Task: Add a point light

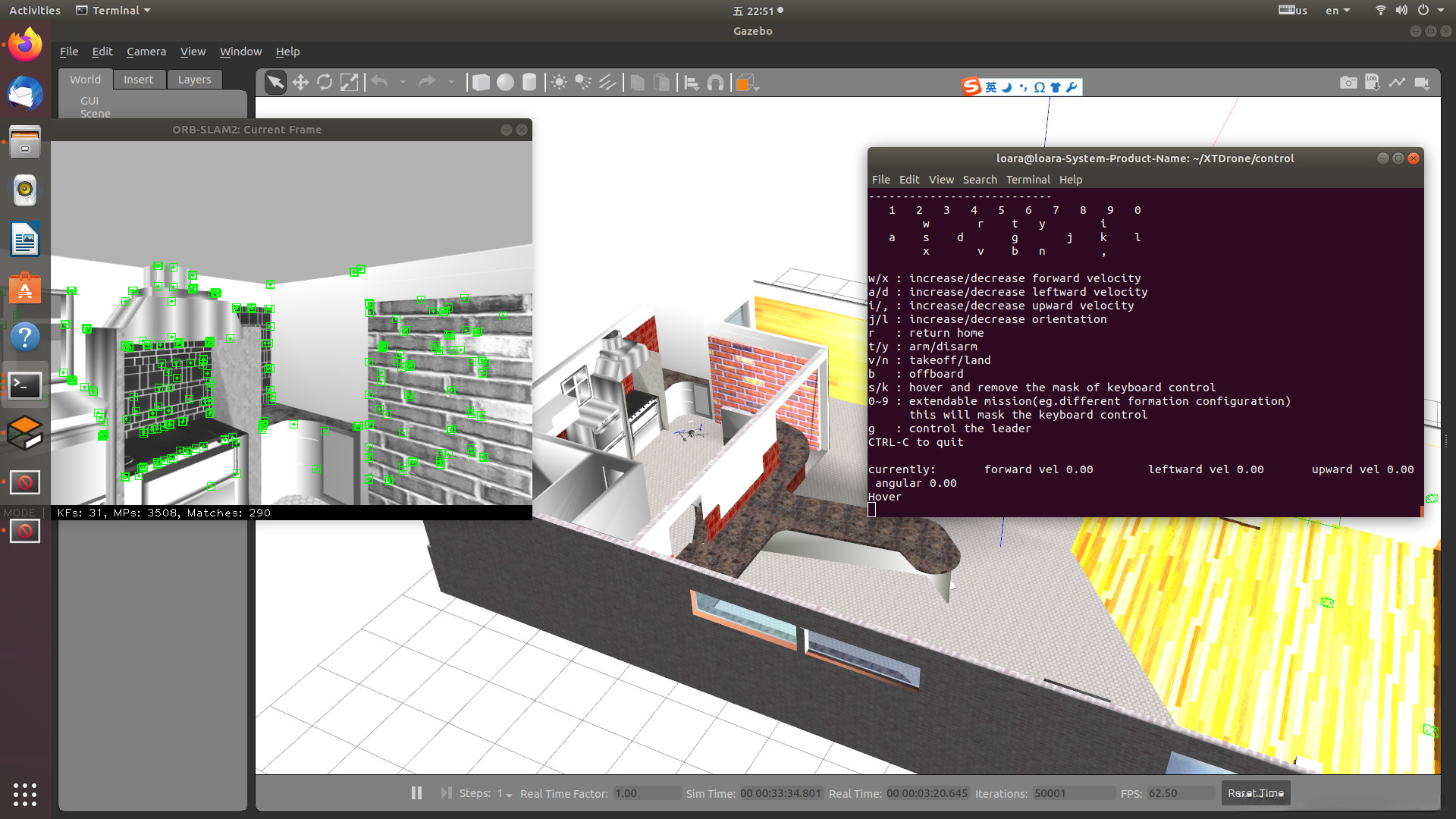Action: point(559,83)
